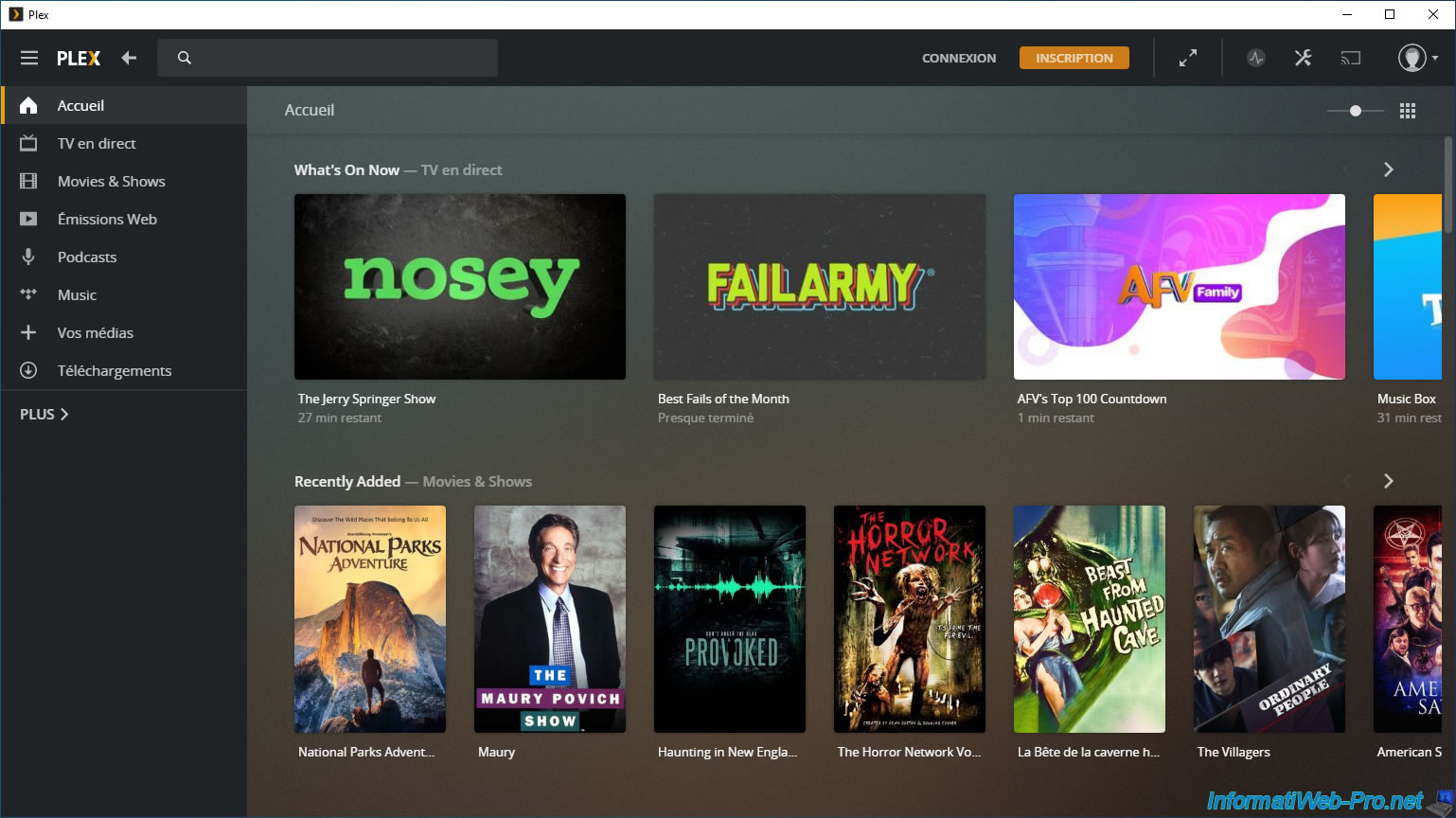Adjust the thumbnail size slider

click(x=1355, y=111)
